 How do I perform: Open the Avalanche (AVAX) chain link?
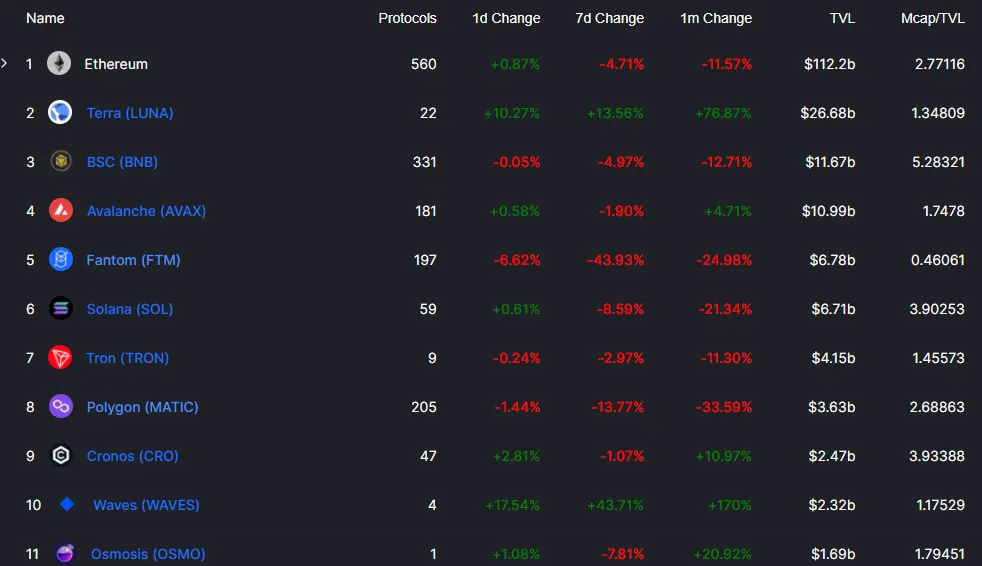pyautogui.click(x=146, y=211)
